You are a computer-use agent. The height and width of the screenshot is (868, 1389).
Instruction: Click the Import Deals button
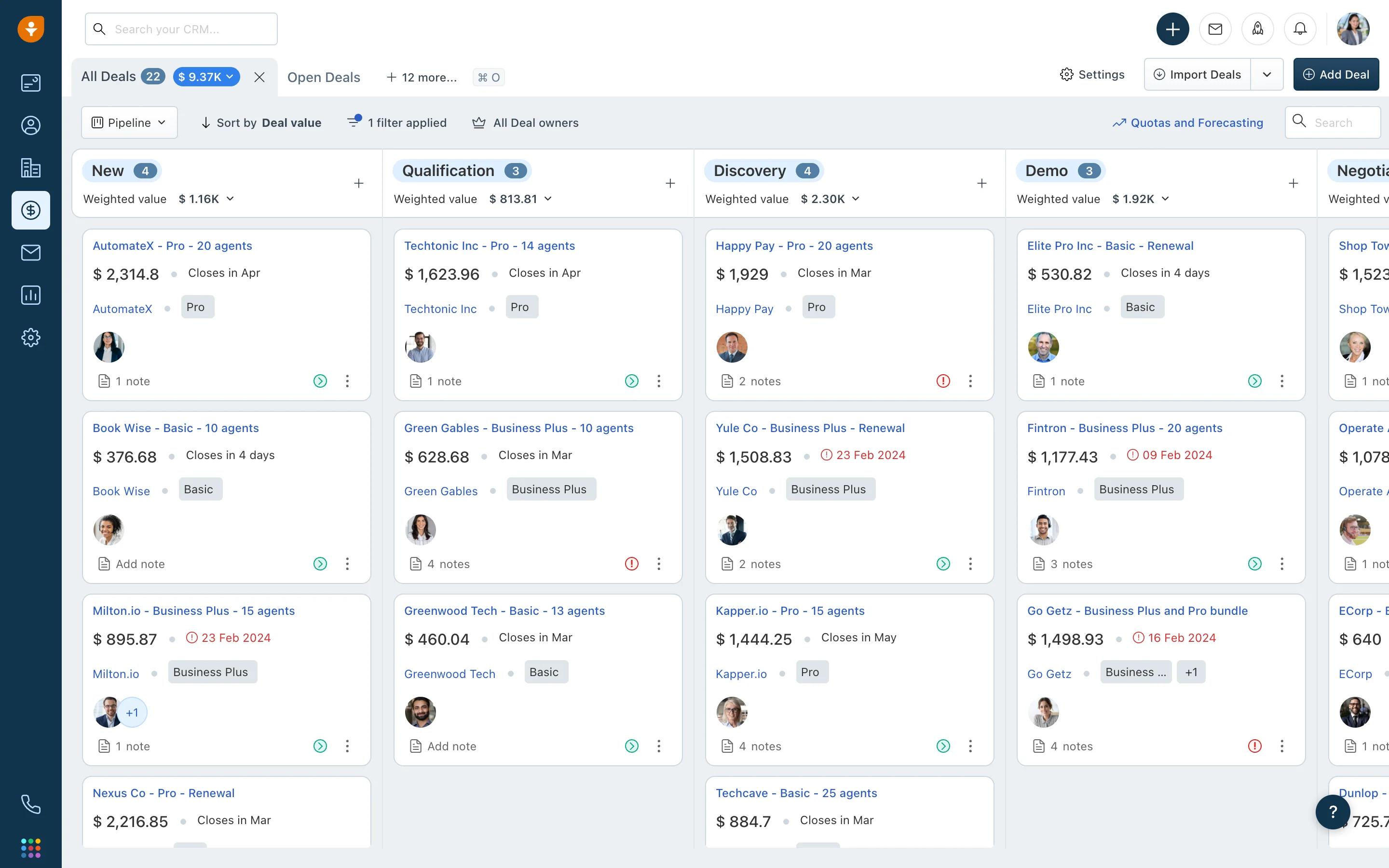click(x=1198, y=74)
